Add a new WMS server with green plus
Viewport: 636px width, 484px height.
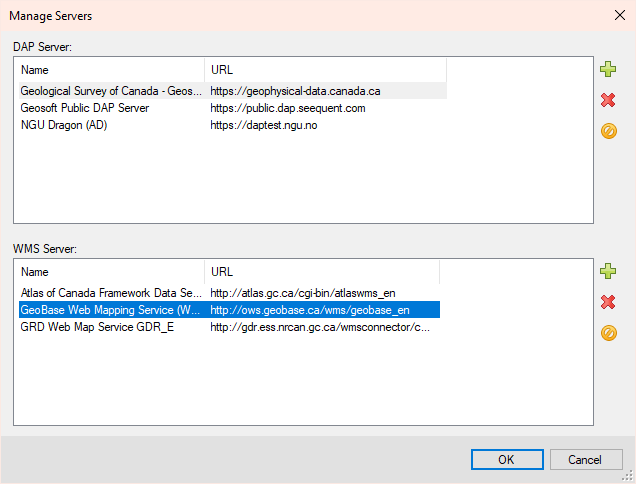click(608, 271)
